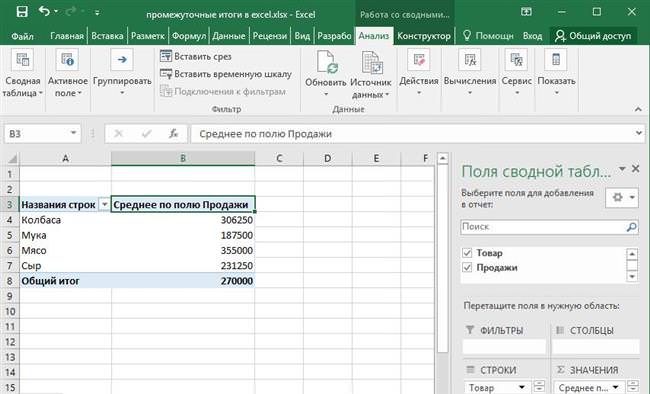Click the Обновить refresh icon
Viewport: 650px width, 394px height.
click(x=327, y=62)
